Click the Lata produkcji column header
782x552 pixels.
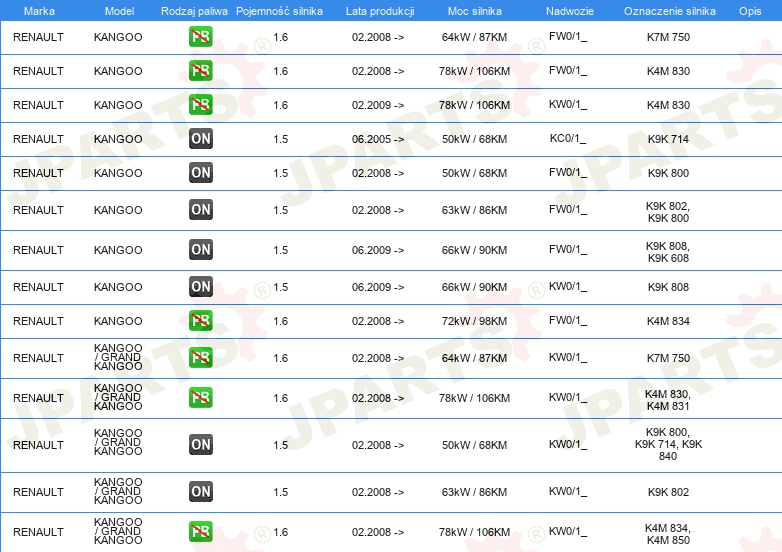380,11
